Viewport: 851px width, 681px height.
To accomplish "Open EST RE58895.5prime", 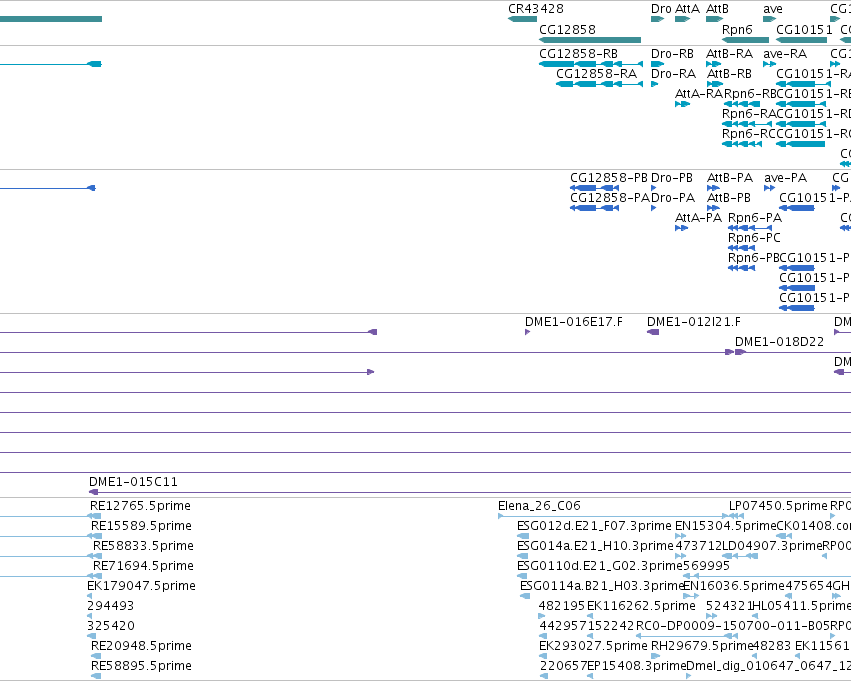I will pos(141,666).
